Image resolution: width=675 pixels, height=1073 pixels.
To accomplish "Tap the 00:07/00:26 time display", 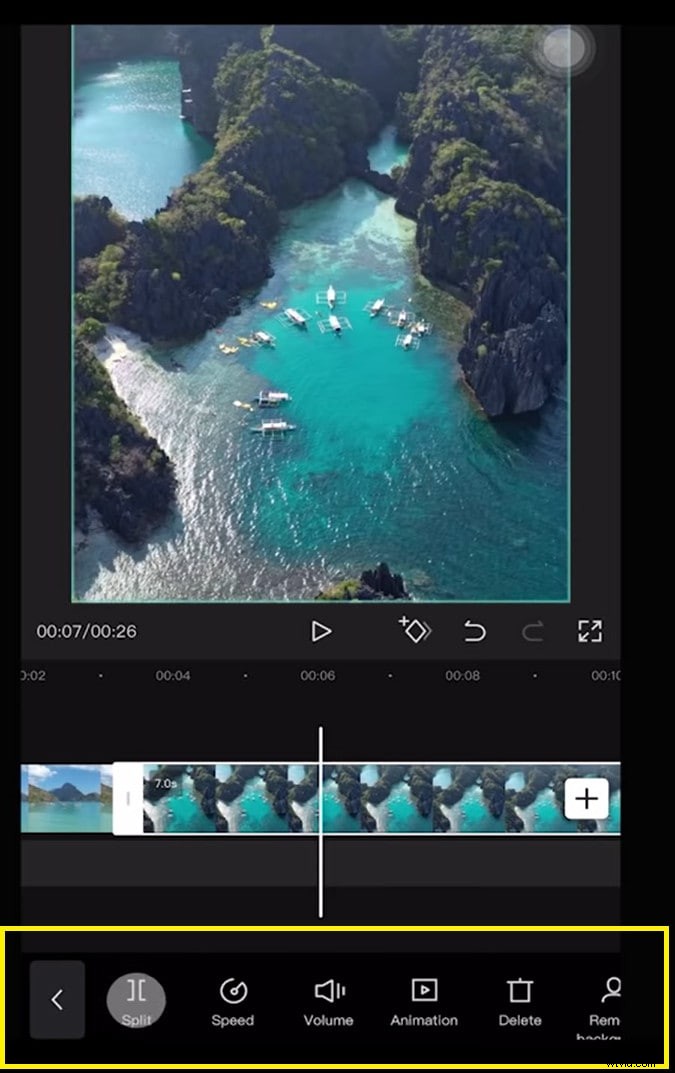I will (x=86, y=631).
